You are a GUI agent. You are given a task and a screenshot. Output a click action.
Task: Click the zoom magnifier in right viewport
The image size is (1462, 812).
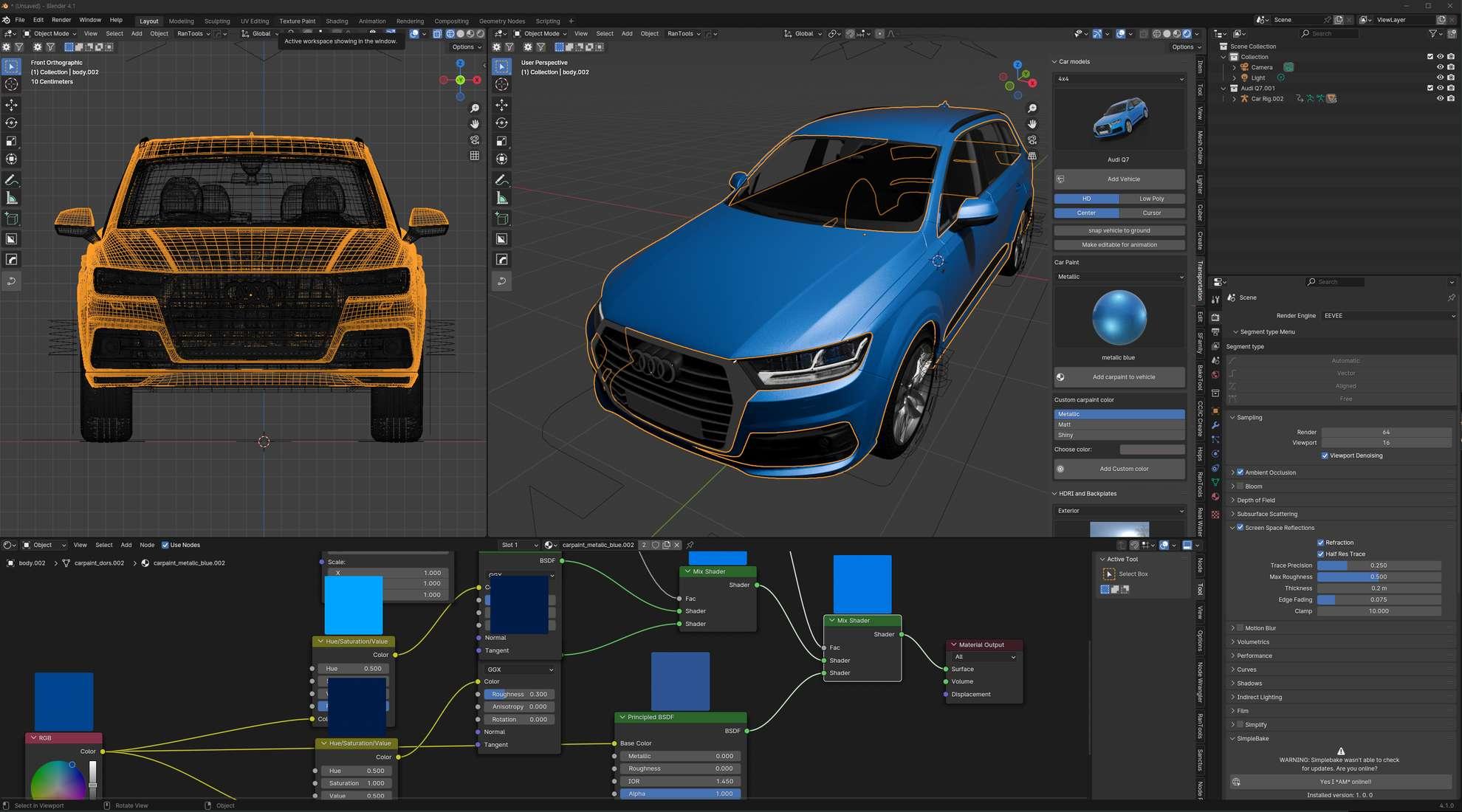1032,109
